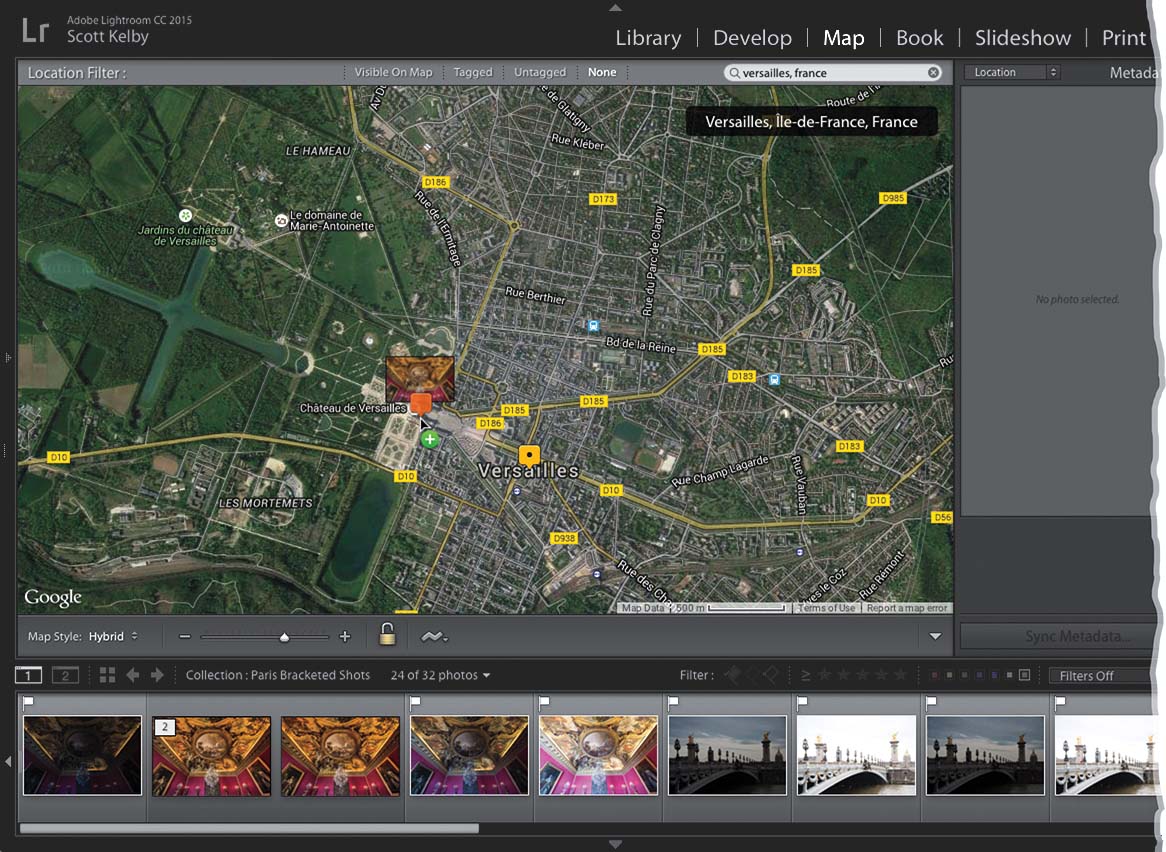Clear the versailles, france search field

(x=933, y=73)
